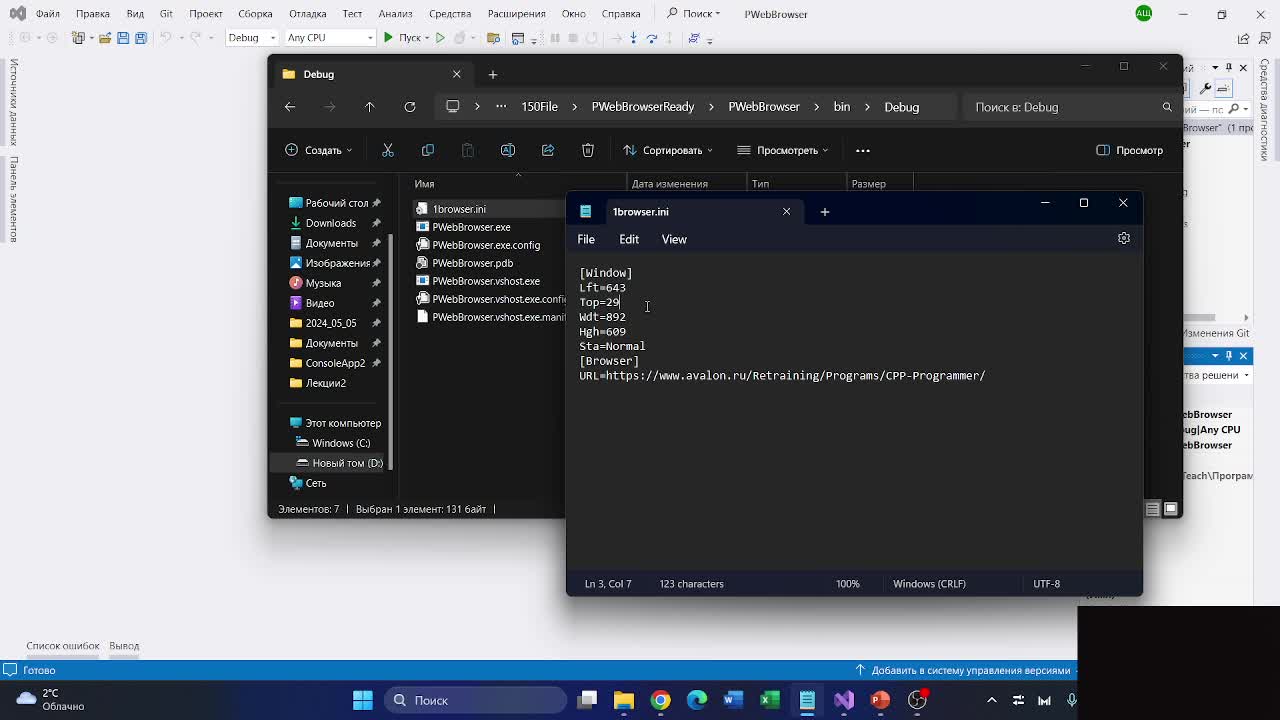Click Пуск run button in Visual Studio
Image resolution: width=1280 pixels, height=720 pixels.
tap(402, 38)
